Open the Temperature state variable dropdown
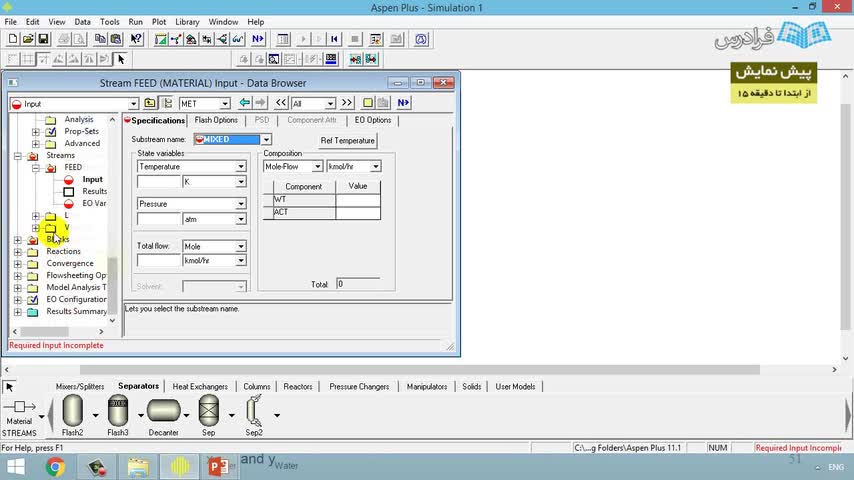 pyautogui.click(x=240, y=167)
